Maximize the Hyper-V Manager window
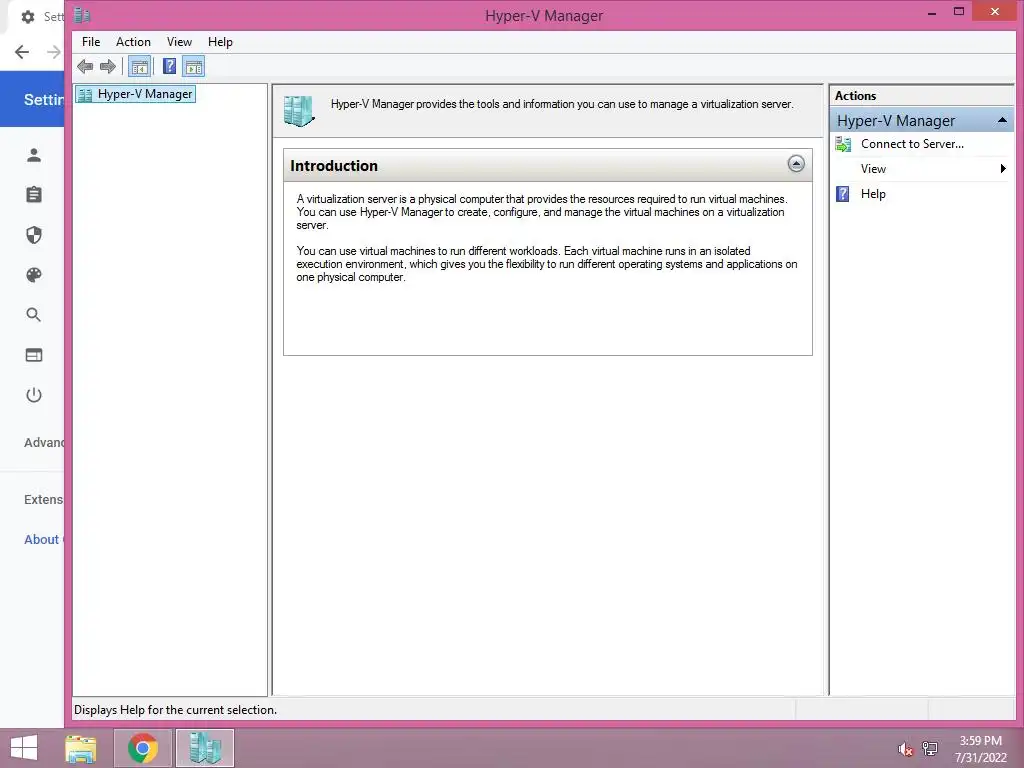Viewport: 1024px width, 768px height. point(959,12)
